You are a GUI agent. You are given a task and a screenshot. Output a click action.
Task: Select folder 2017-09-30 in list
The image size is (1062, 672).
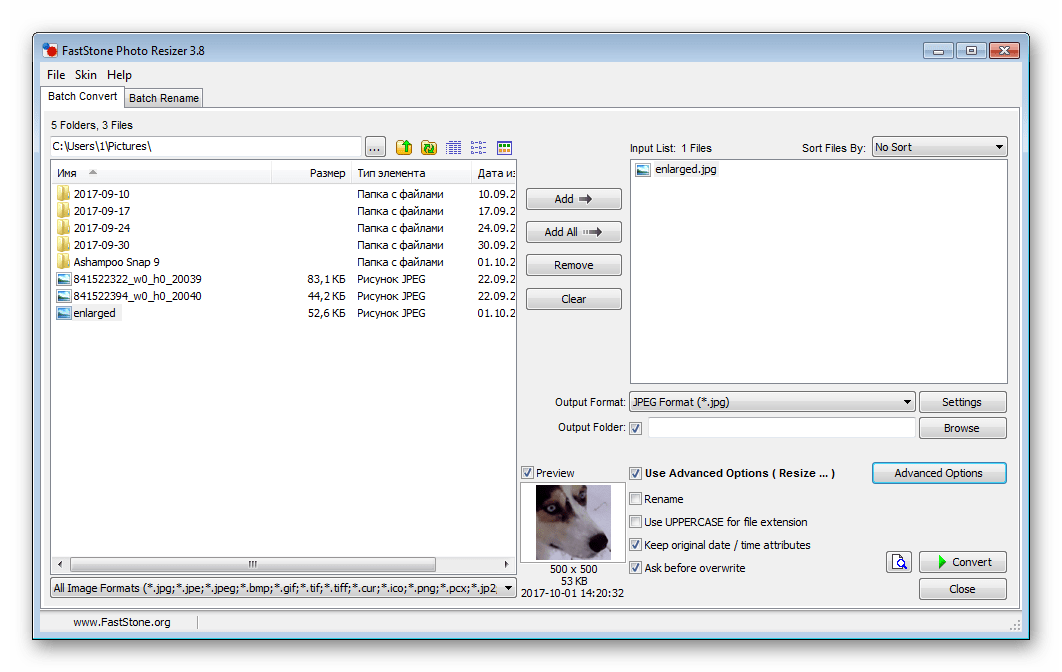[102, 245]
